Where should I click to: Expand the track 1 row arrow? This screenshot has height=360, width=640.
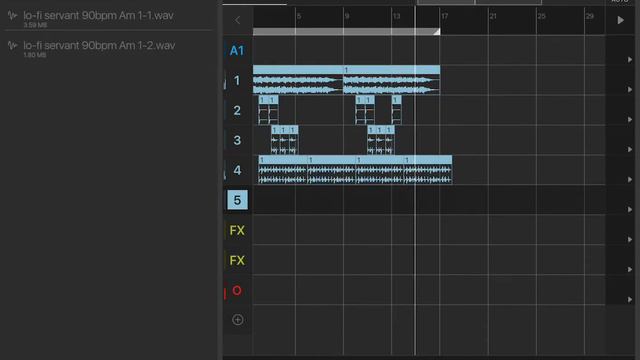tap(630, 89)
